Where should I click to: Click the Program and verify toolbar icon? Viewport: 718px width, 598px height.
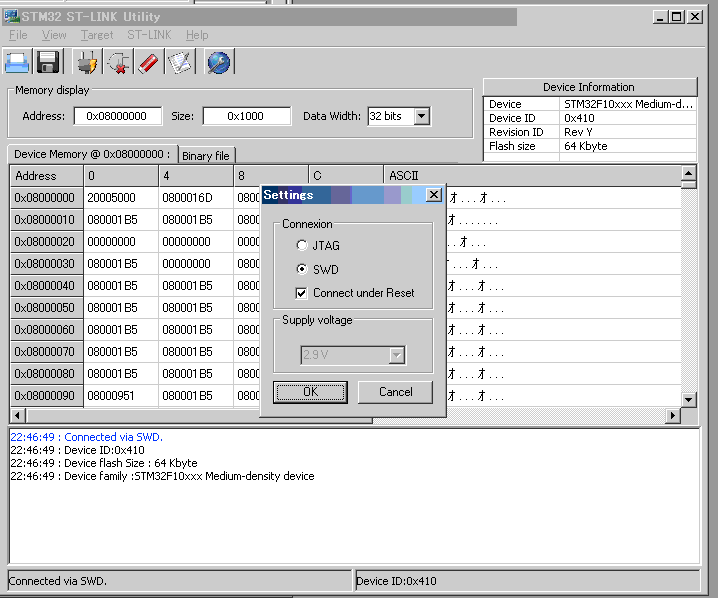pyautogui.click(x=180, y=62)
